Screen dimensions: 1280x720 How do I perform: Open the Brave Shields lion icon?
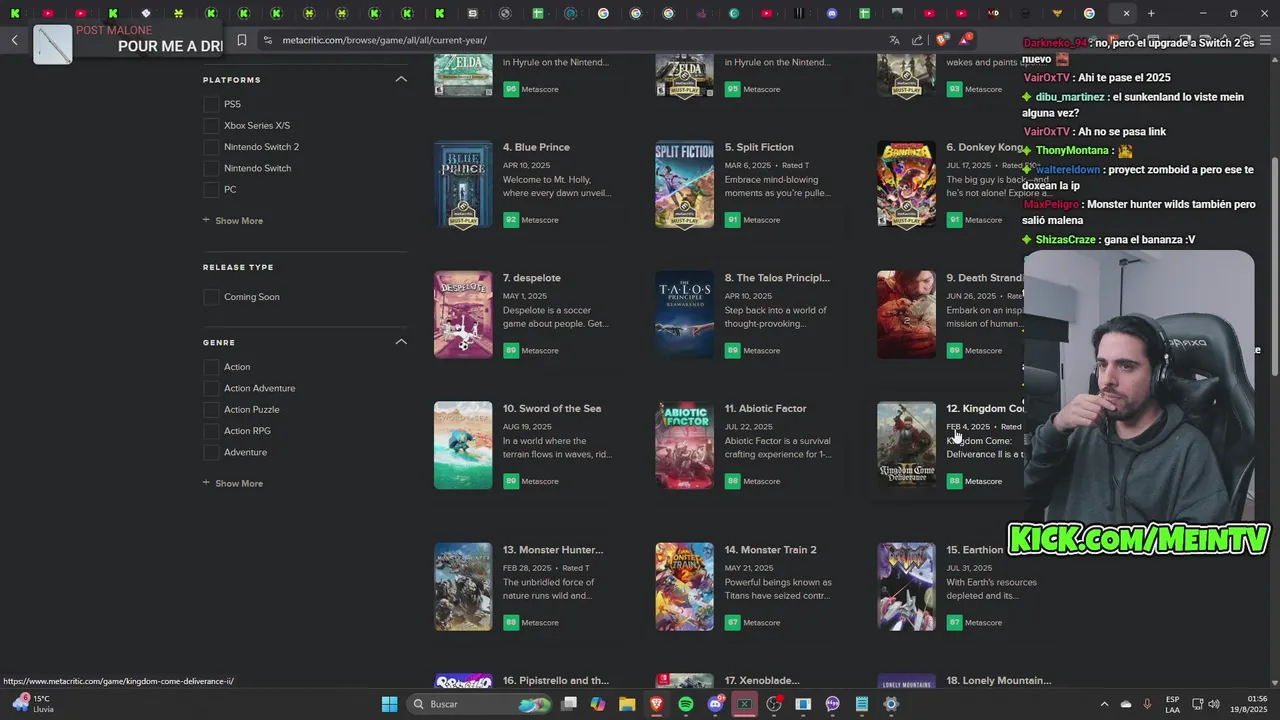[941, 40]
